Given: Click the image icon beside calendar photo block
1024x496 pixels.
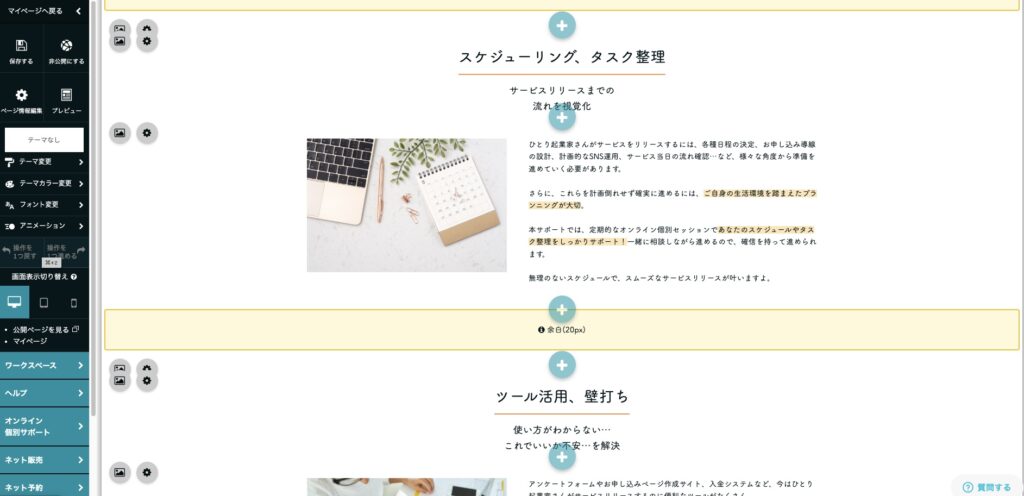Looking at the screenshot, I should pos(120,132).
